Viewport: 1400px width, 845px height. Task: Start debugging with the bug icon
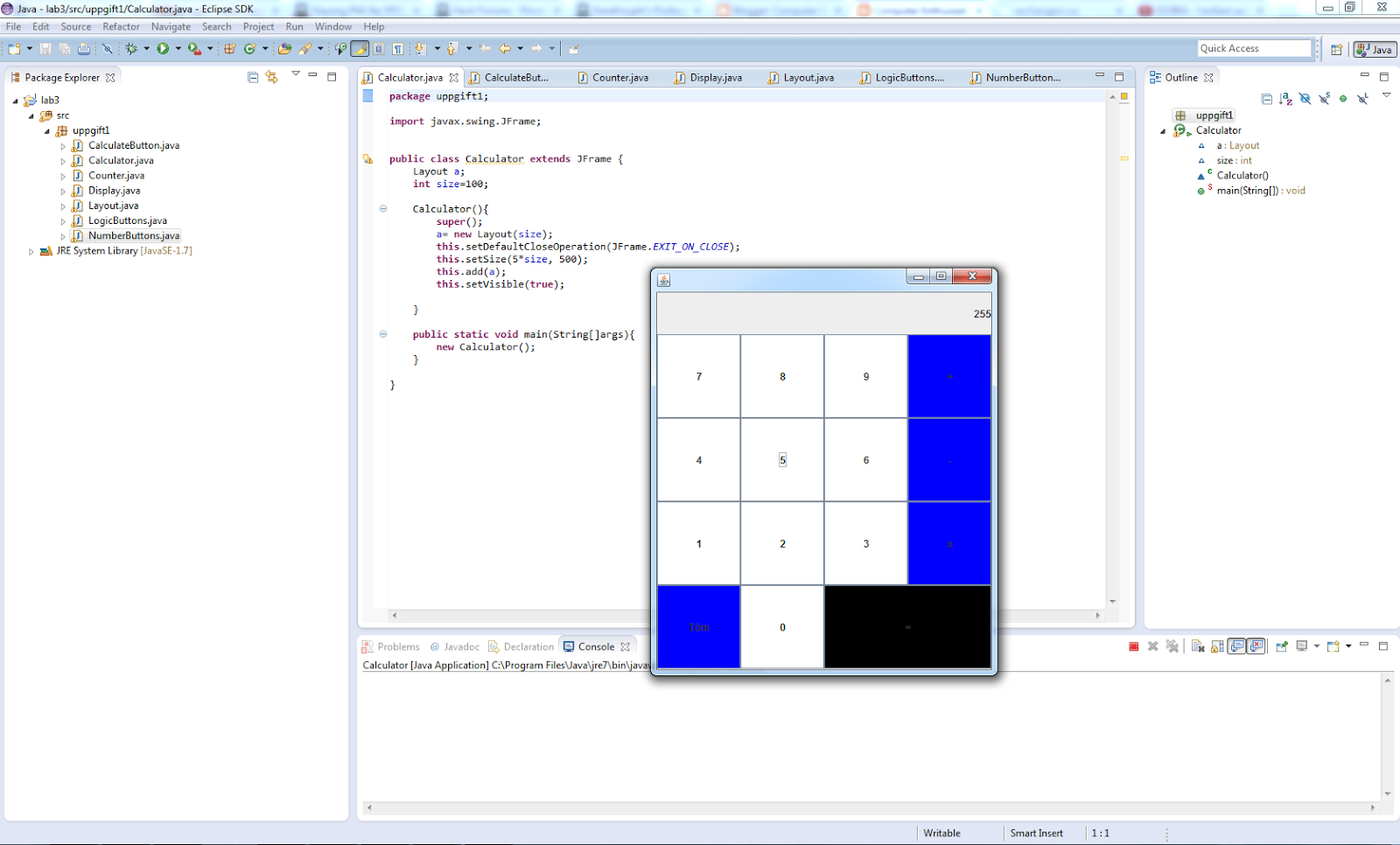[x=131, y=48]
